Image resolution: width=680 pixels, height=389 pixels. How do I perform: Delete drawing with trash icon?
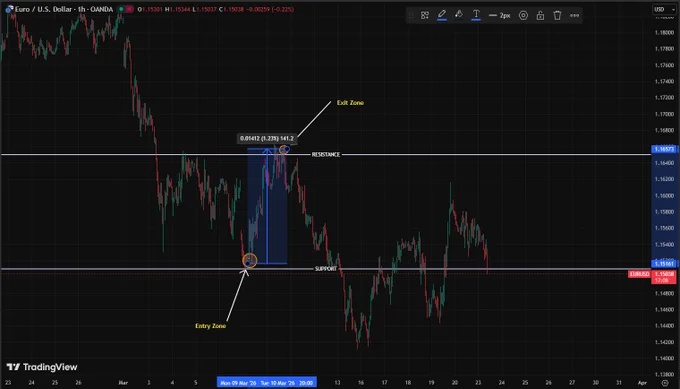pos(557,16)
